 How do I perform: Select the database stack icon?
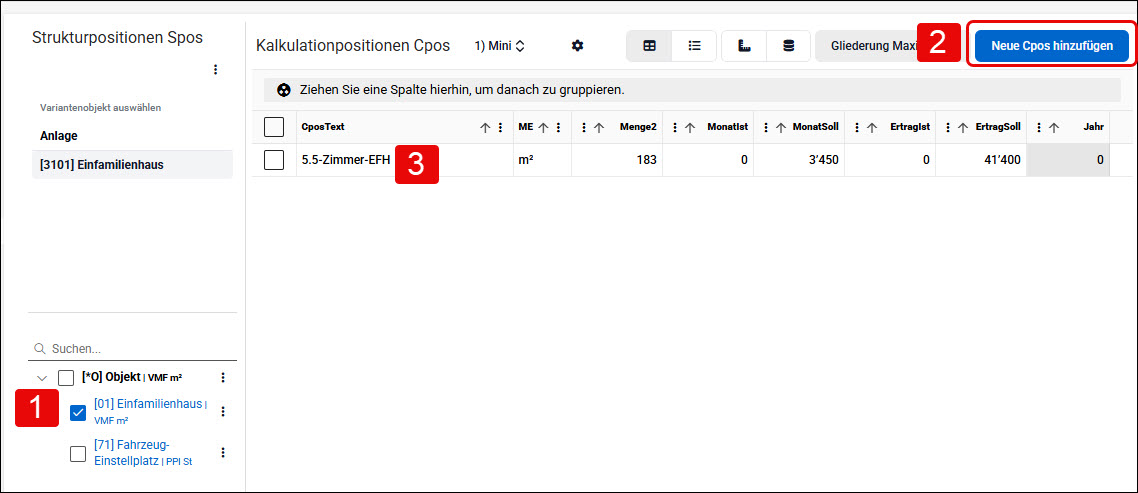click(788, 46)
